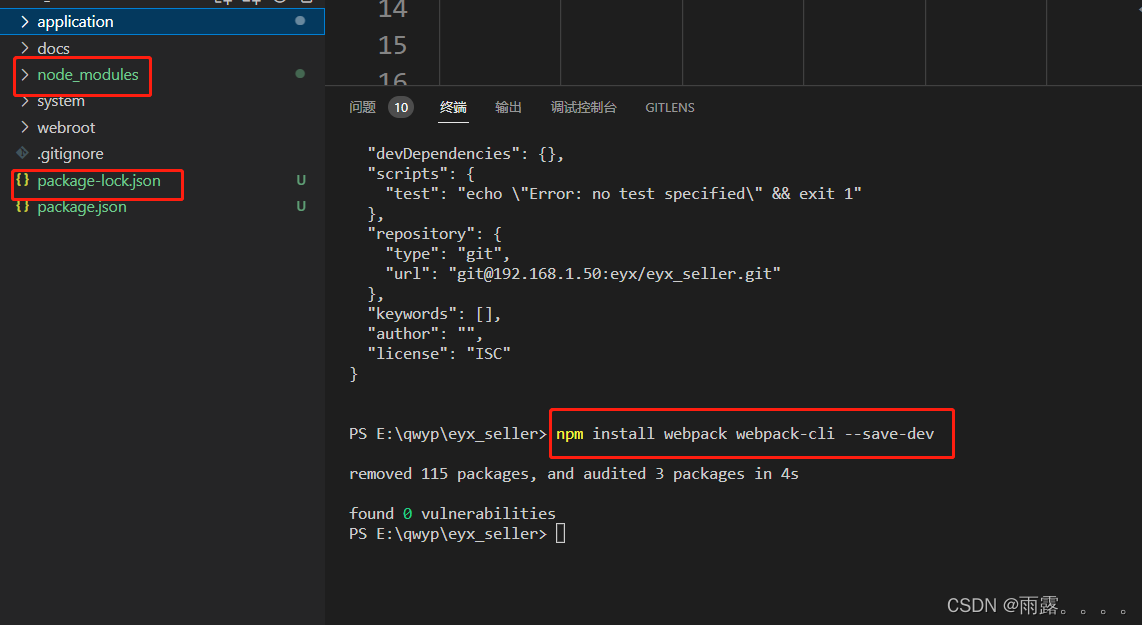Click the U untracked badge next to package.json

300,207
